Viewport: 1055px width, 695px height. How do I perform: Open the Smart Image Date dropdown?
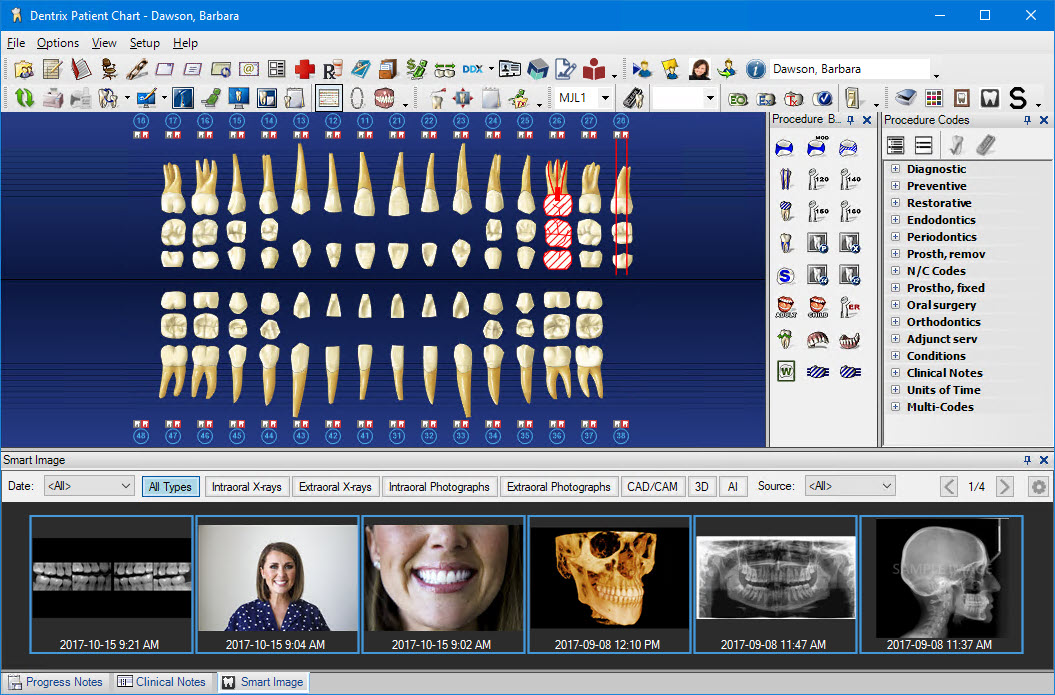point(126,486)
